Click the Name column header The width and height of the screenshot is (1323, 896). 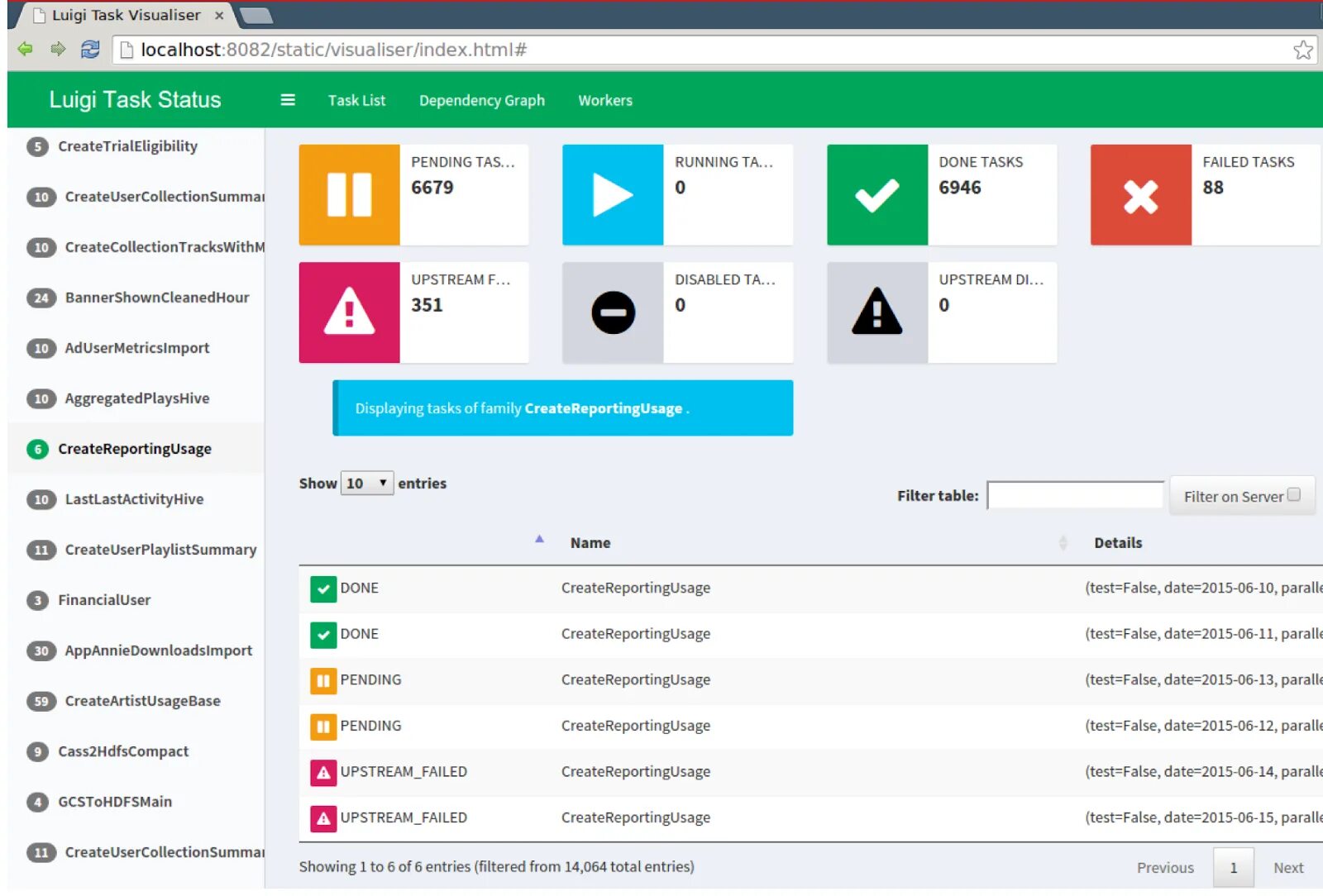[x=590, y=543]
